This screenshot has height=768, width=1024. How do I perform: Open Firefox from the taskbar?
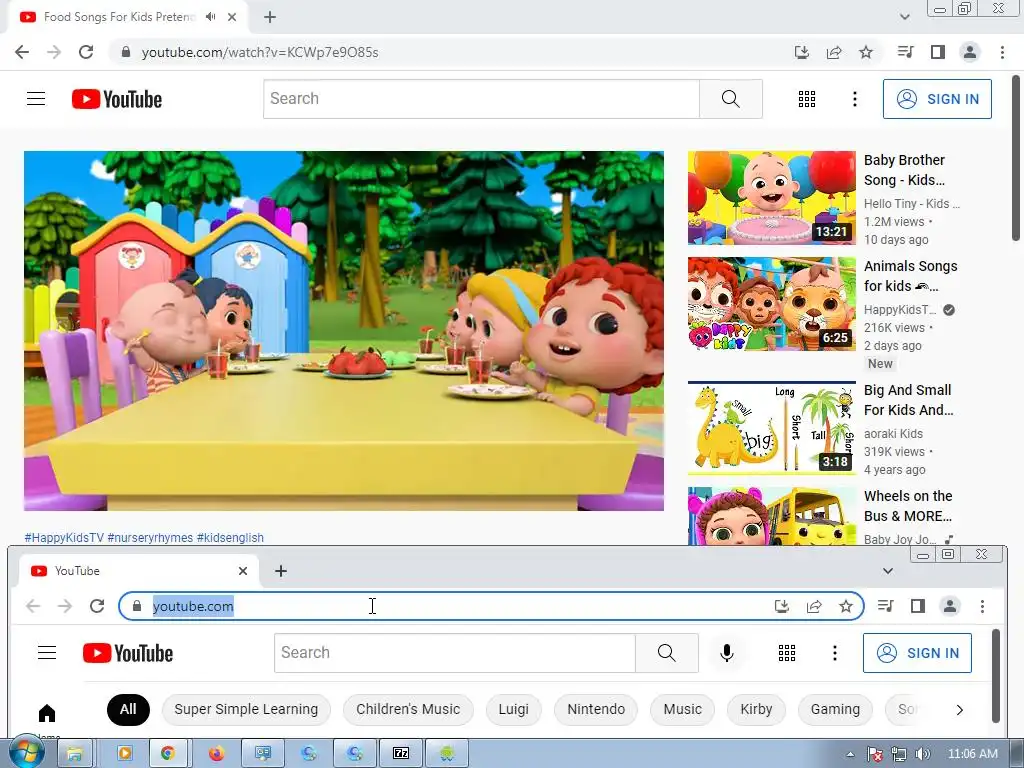tap(216, 754)
